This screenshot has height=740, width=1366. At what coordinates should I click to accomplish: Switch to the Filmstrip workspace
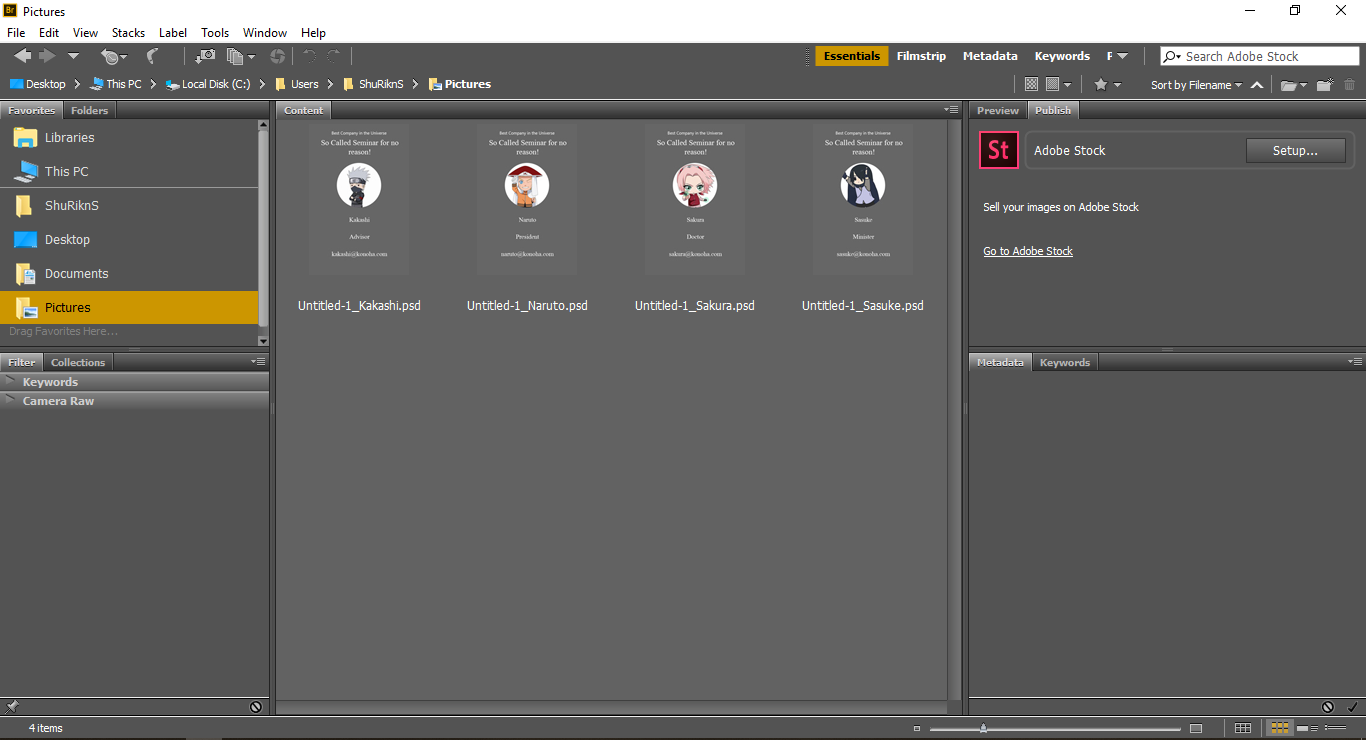(x=921, y=56)
